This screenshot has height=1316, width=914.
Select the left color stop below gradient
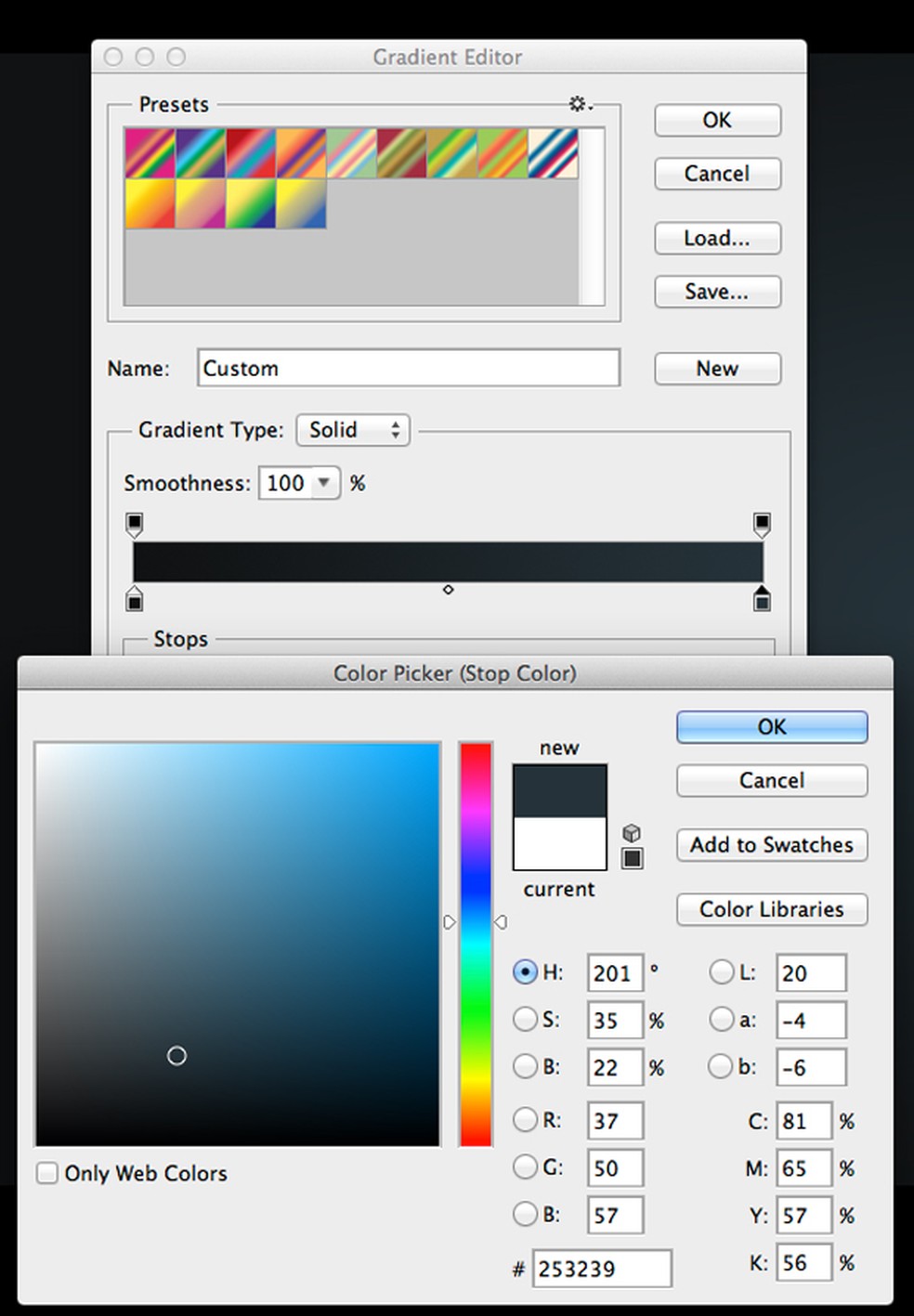pyautogui.click(x=135, y=599)
